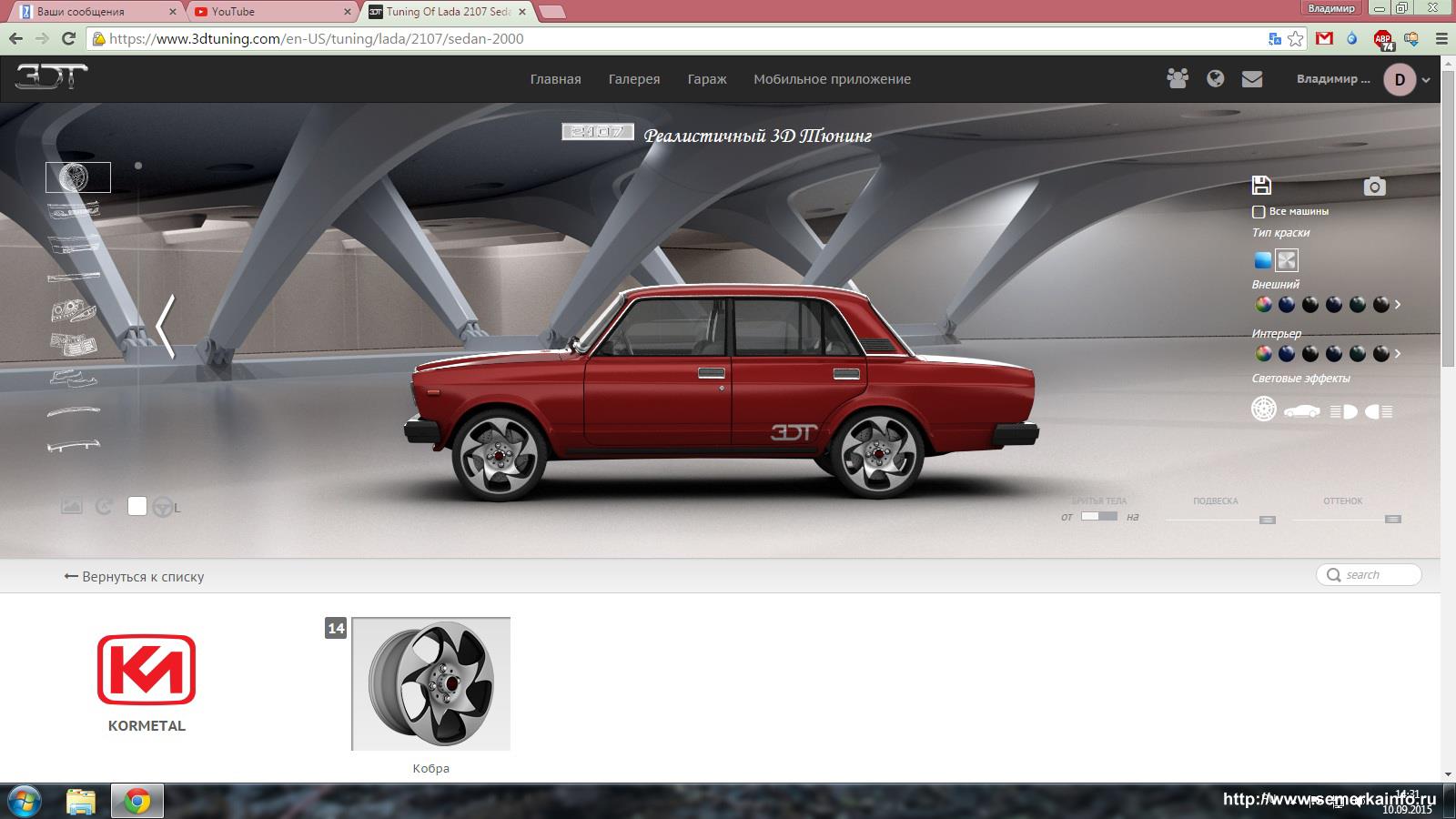Click the floppy disk save icon
This screenshot has height=819, width=1456.
coord(1261,186)
